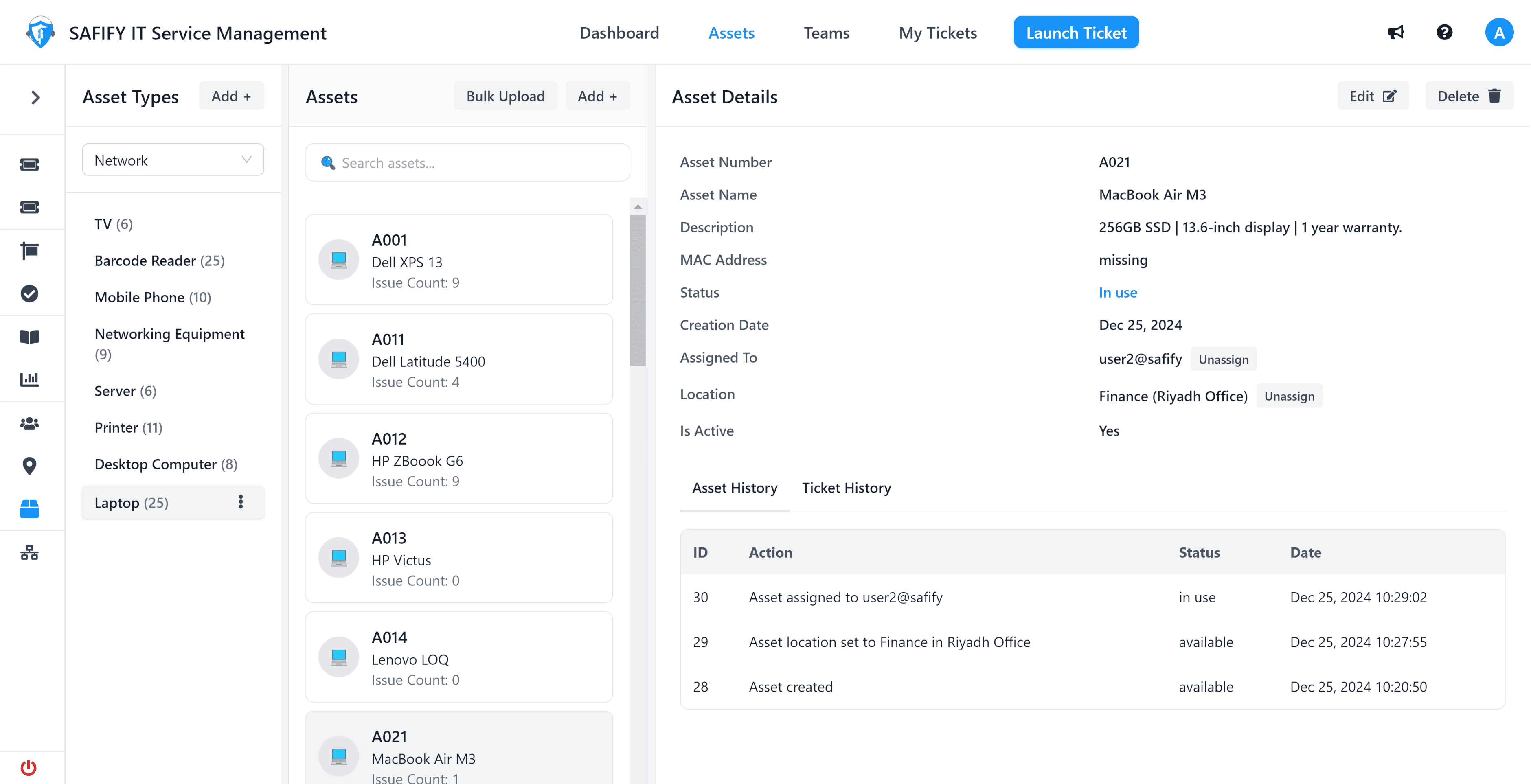Image resolution: width=1531 pixels, height=784 pixels.
Task: Open the bar chart reports sidebar icon
Action: (29, 379)
